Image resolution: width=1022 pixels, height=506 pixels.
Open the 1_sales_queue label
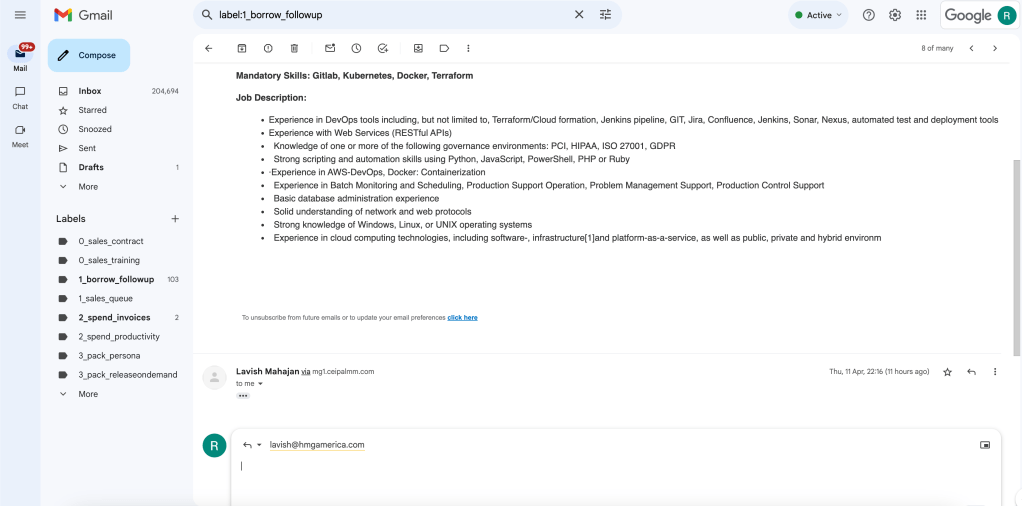[x=105, y=299]
